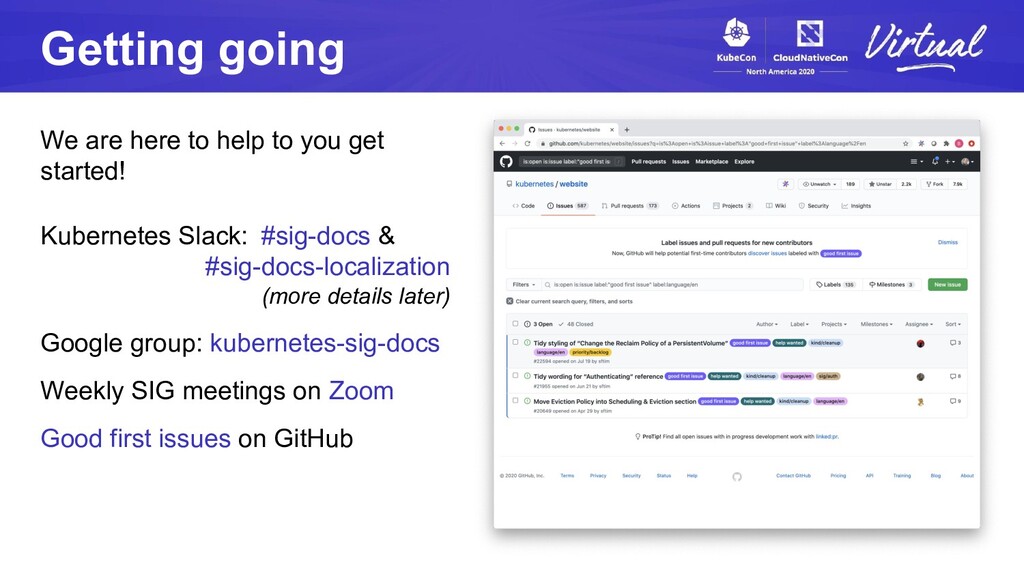This screenshot has height=576, width=1024.
Task: Open the Insights tab
Action: pos(856,206)
